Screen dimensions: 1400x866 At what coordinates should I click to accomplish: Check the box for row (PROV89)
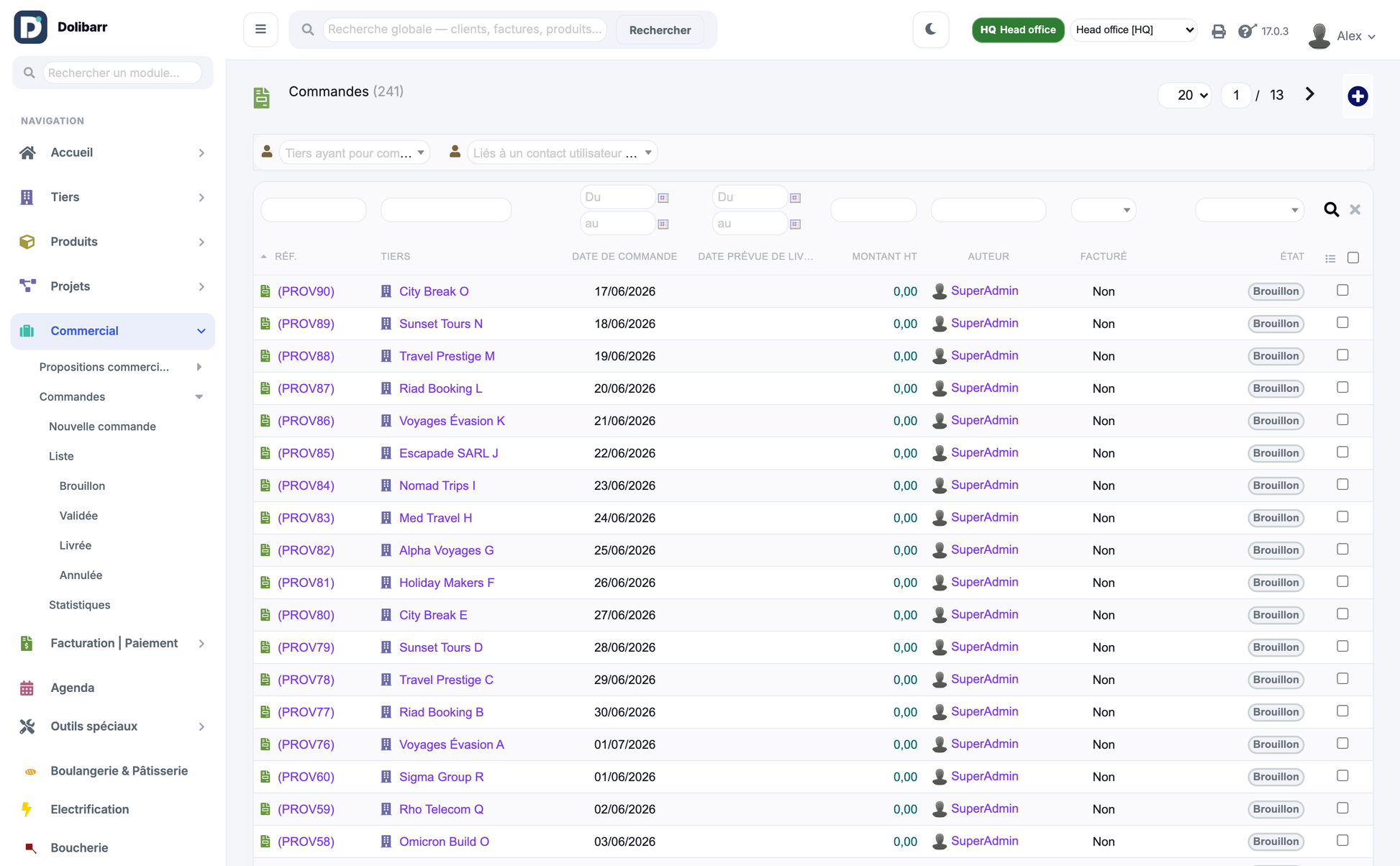click(1342, 323)
